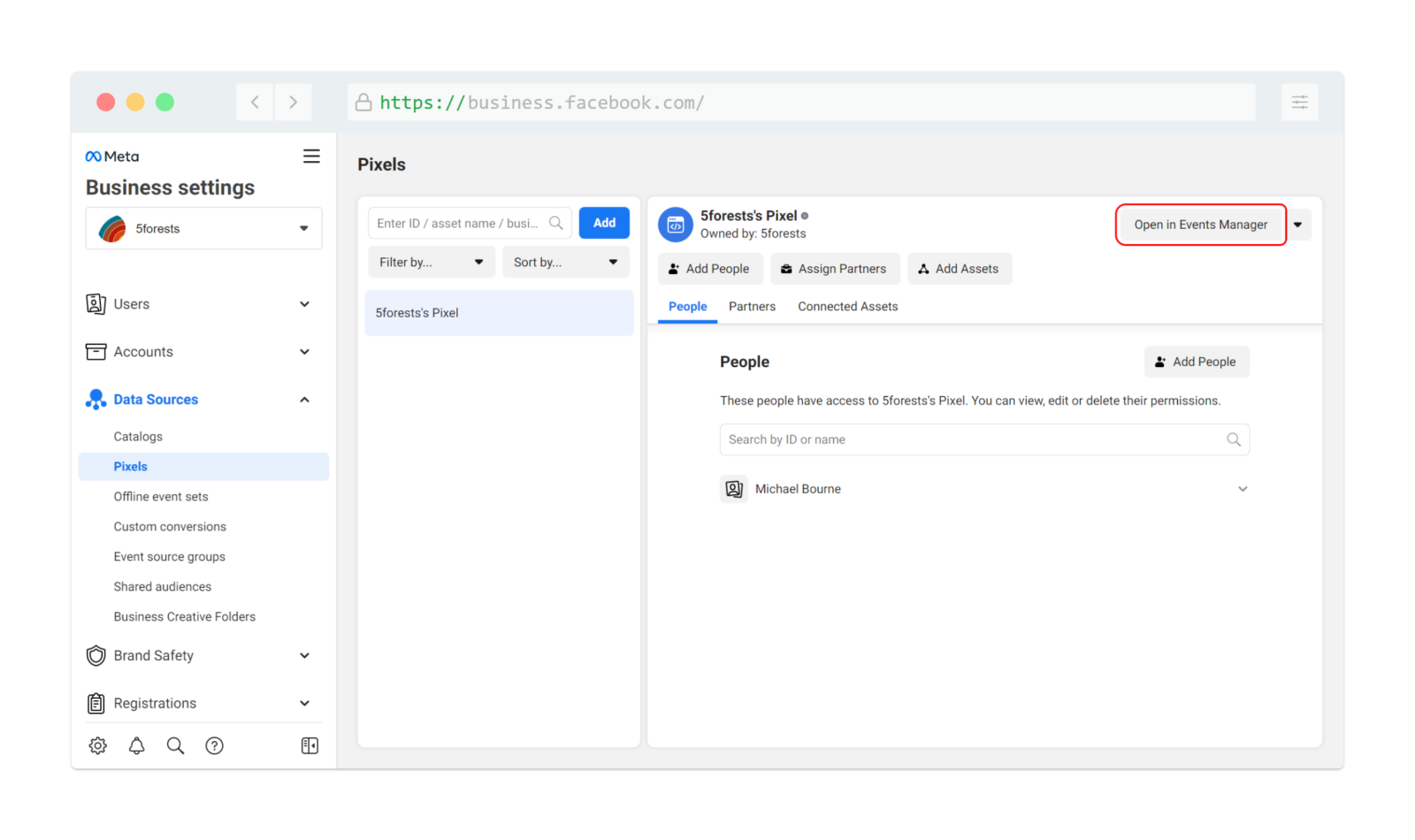The height and width of the screenshot is (840, 1415).
Task: Click the search magnifier in sidebar footer
Action: (175, 745)
